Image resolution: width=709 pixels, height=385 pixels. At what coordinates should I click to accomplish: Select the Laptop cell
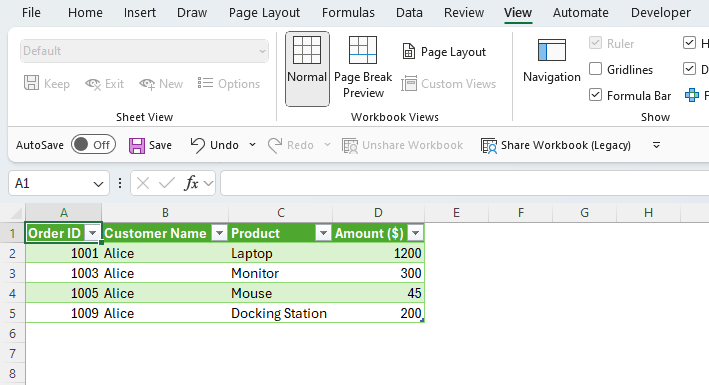click(280, 253)
